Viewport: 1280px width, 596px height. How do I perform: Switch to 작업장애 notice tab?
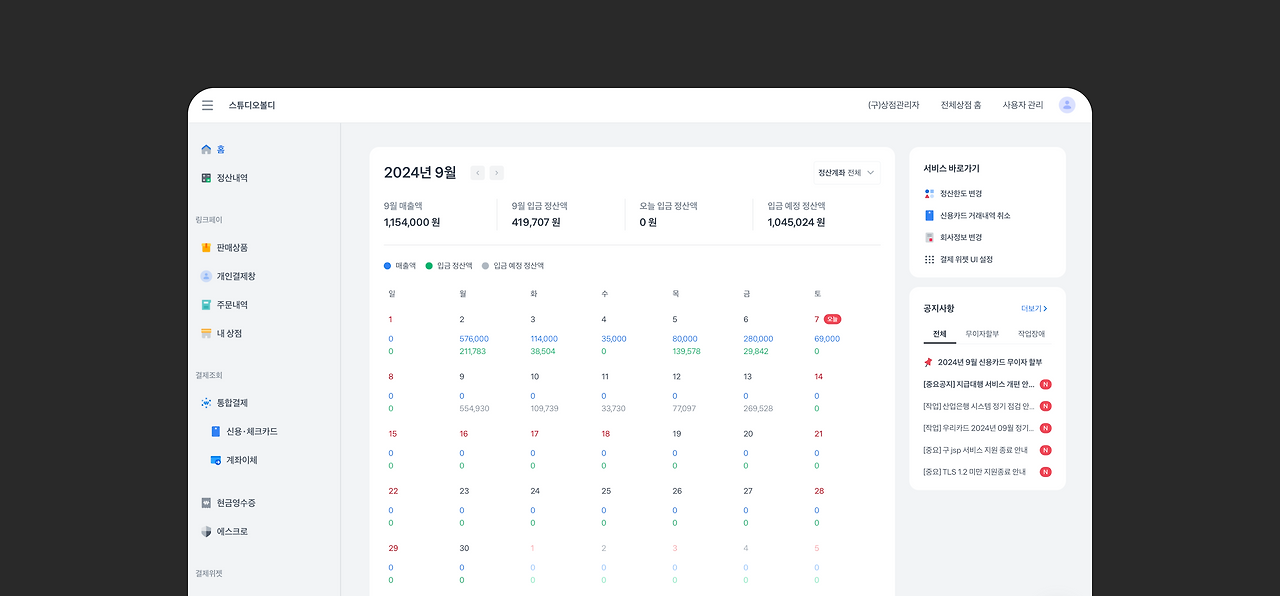(1031, 334)
